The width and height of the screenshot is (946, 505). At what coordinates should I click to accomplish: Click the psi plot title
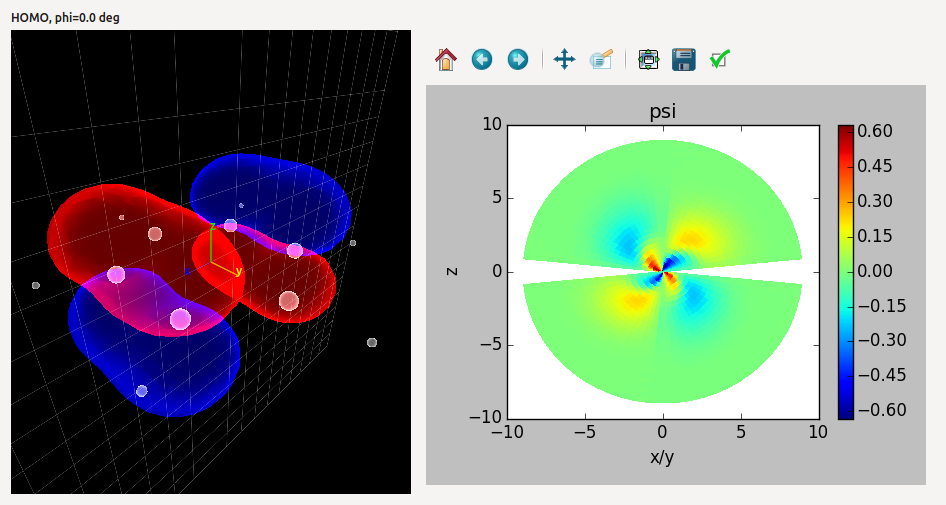pos(662,112)
